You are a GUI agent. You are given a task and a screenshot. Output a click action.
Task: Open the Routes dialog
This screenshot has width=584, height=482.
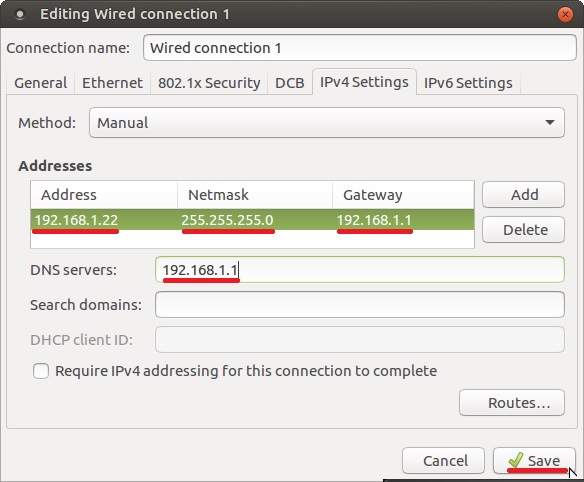[x=512, y=403]
